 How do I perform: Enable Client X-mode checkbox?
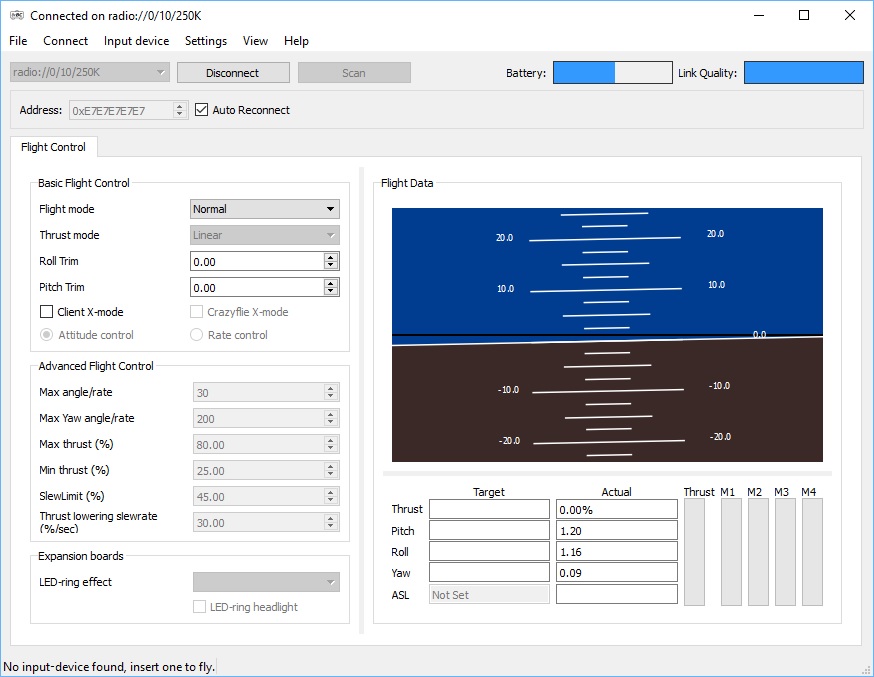(x=46, y=312)
